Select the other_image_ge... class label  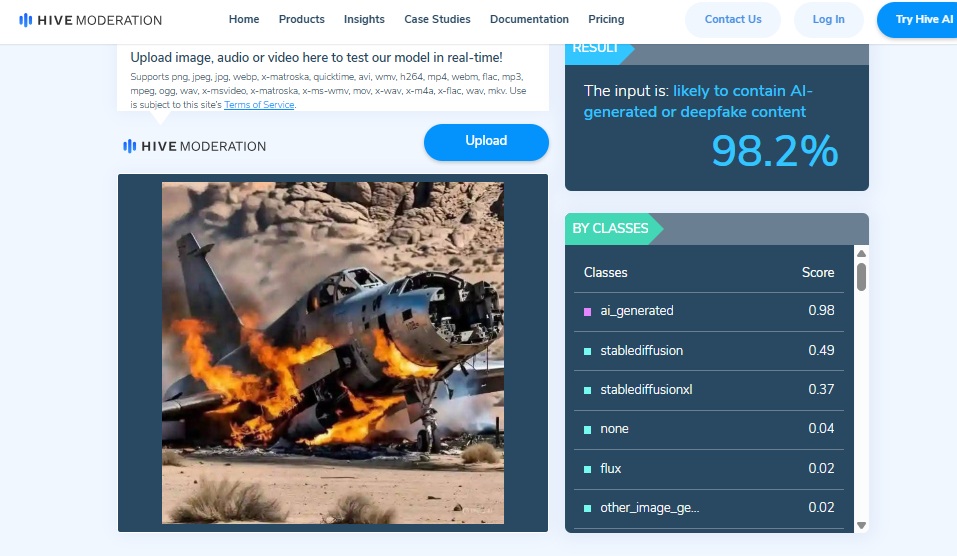tap(649, 508)
